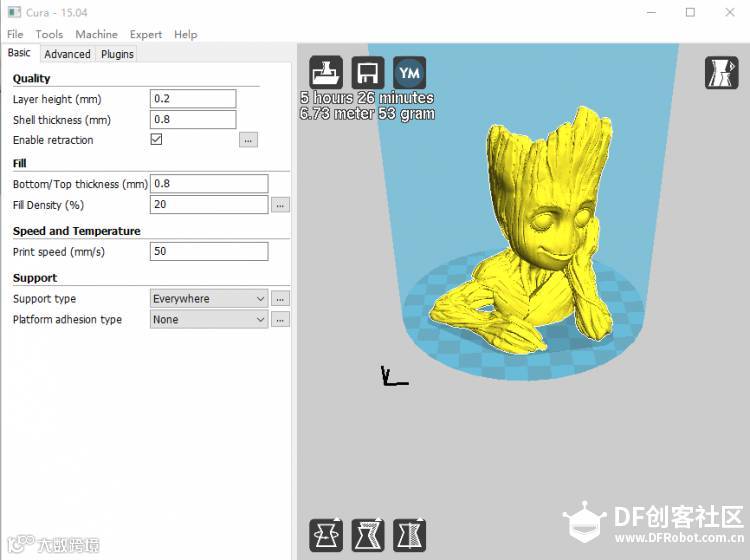750x560 pixels.
Task: Click the Load model icon
Action: pos(326,73)
